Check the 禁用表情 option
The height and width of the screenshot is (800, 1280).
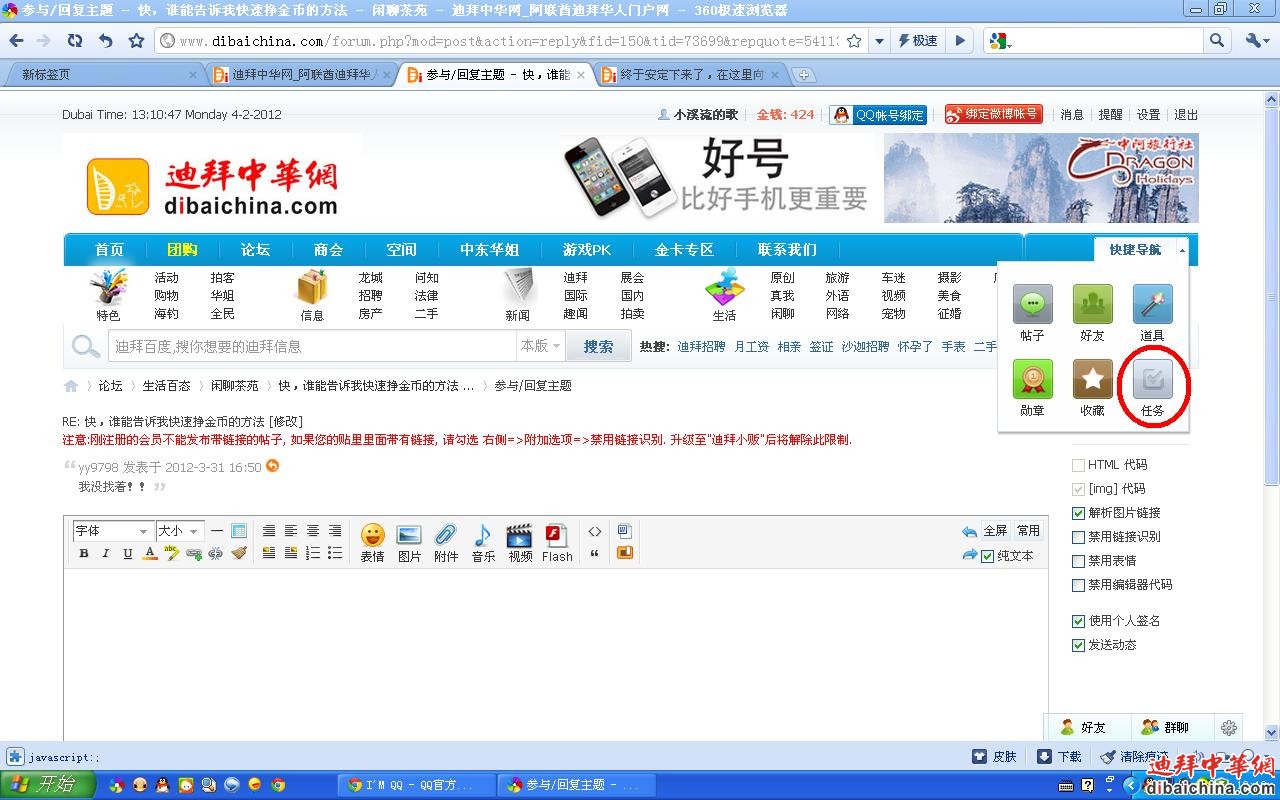[x=1078, y=561]
